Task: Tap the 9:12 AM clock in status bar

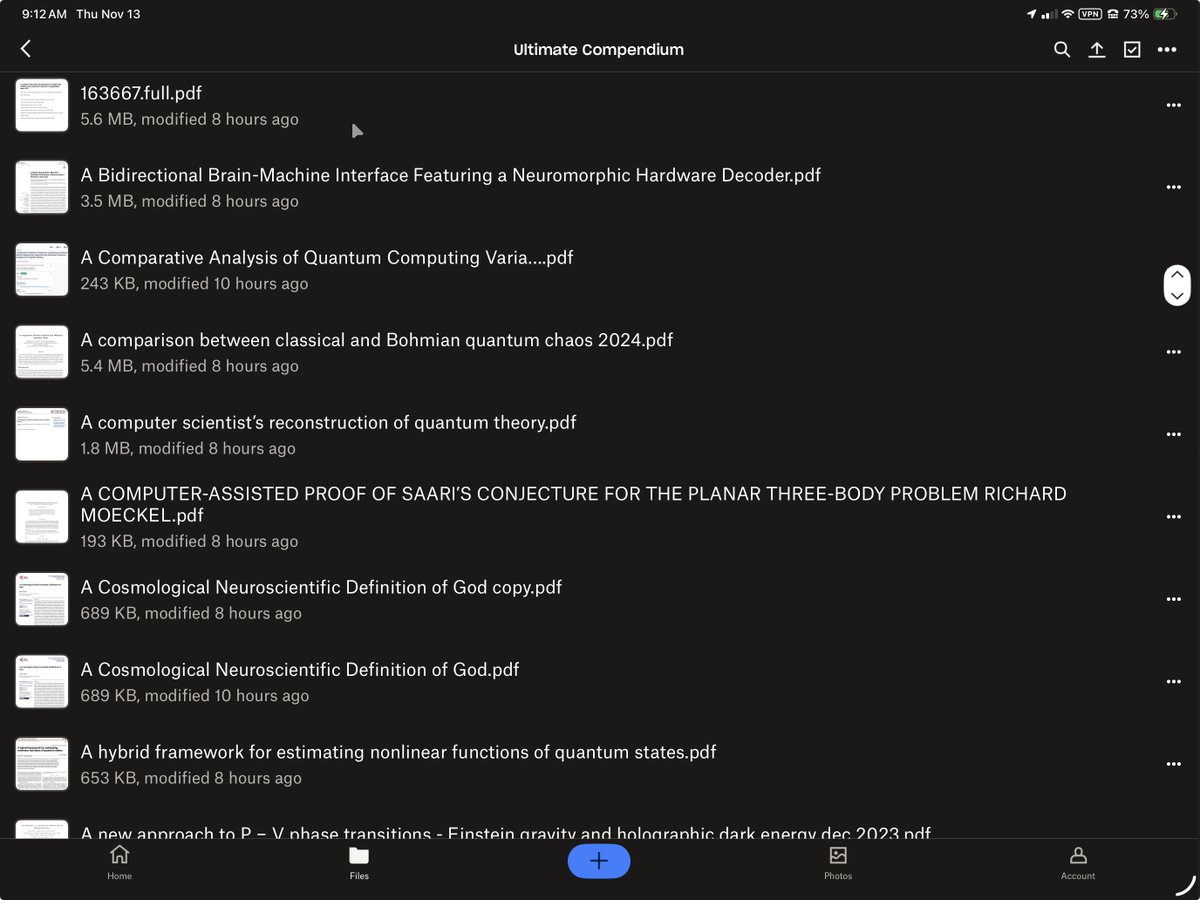Action: [x=44, y=14]
